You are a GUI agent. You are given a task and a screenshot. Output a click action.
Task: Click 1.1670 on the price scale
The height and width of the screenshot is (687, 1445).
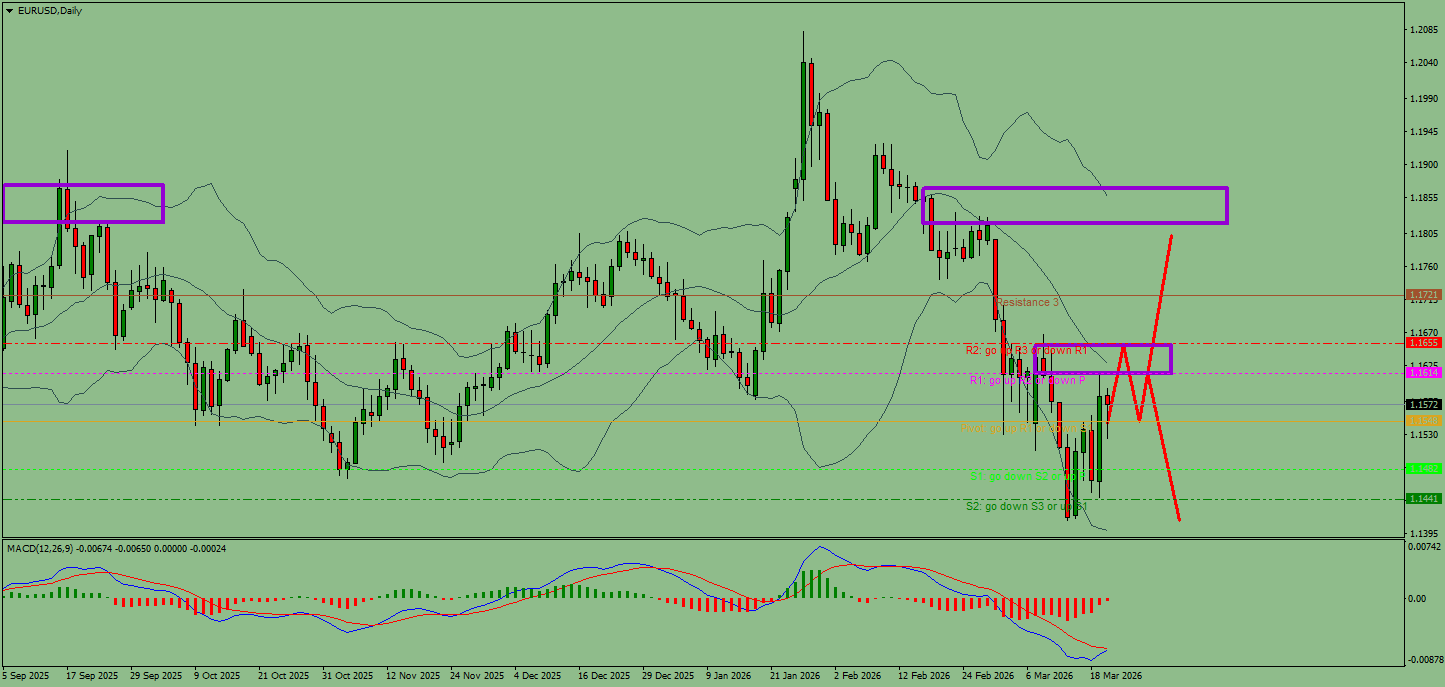[x=1423, y=333]
